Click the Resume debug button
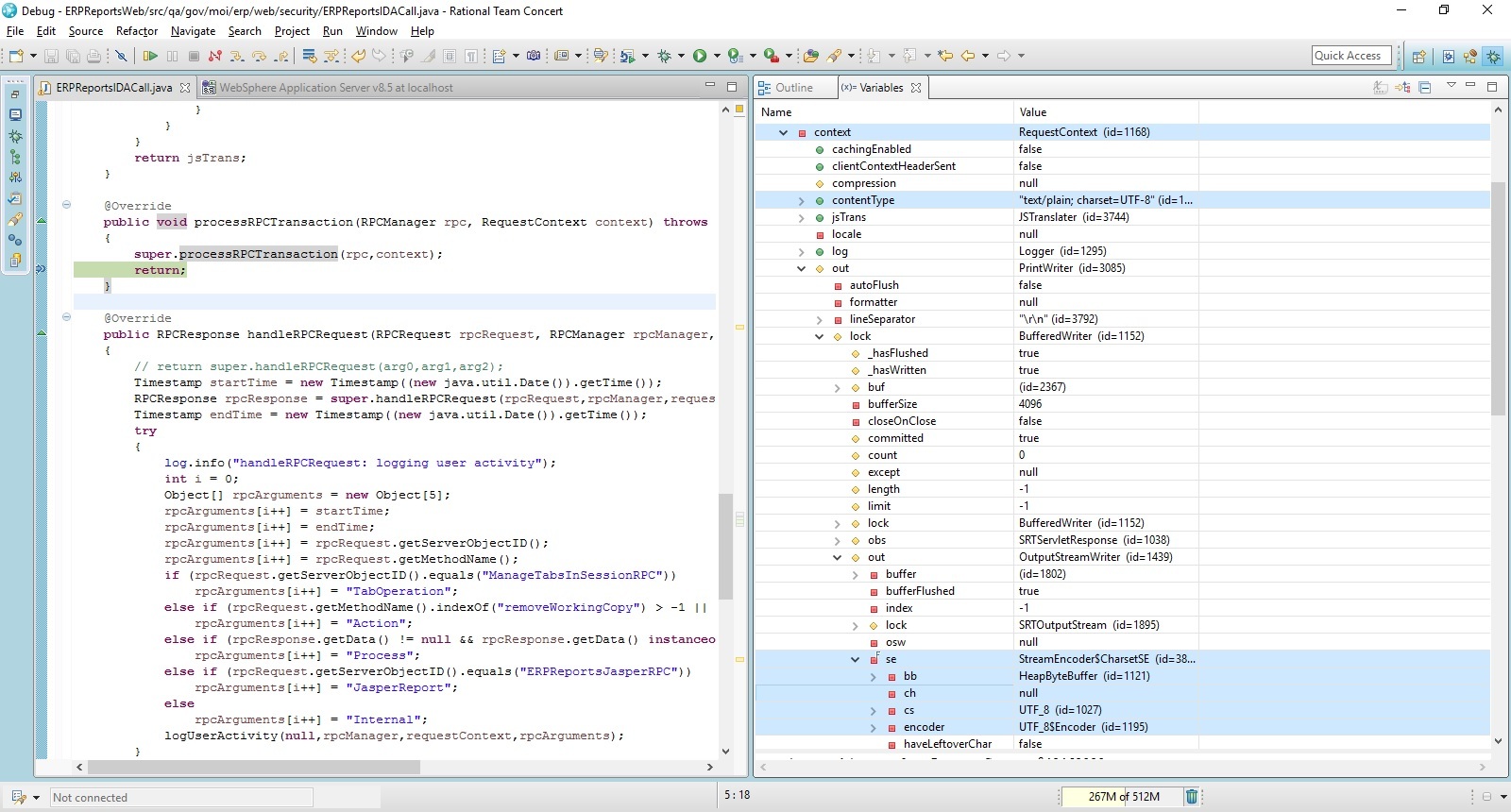The width and height of the screenshot is (1511, 812). (150, 57)
